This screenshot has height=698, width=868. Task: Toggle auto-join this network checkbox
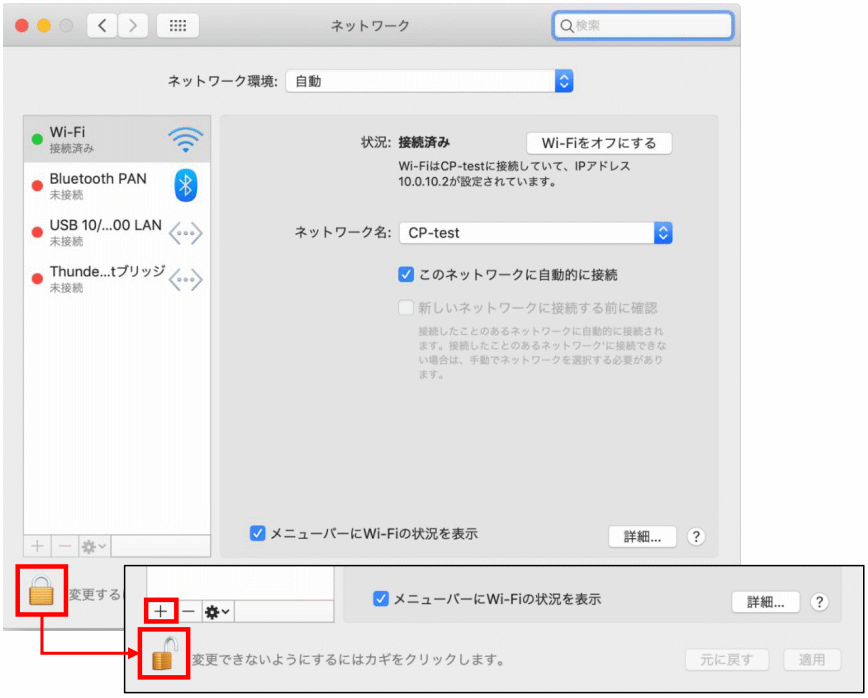point(406,274)
